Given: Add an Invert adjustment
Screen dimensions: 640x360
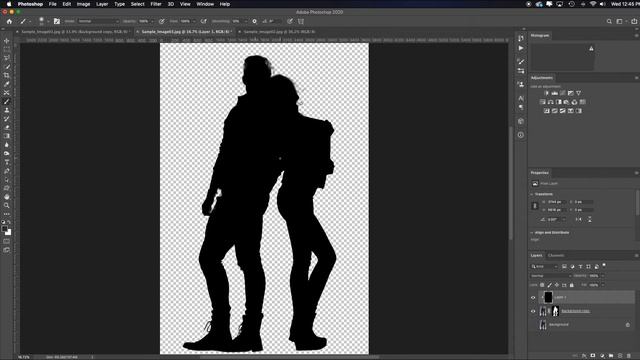Looking at the screenshot, I should click(x=547, y=111).
